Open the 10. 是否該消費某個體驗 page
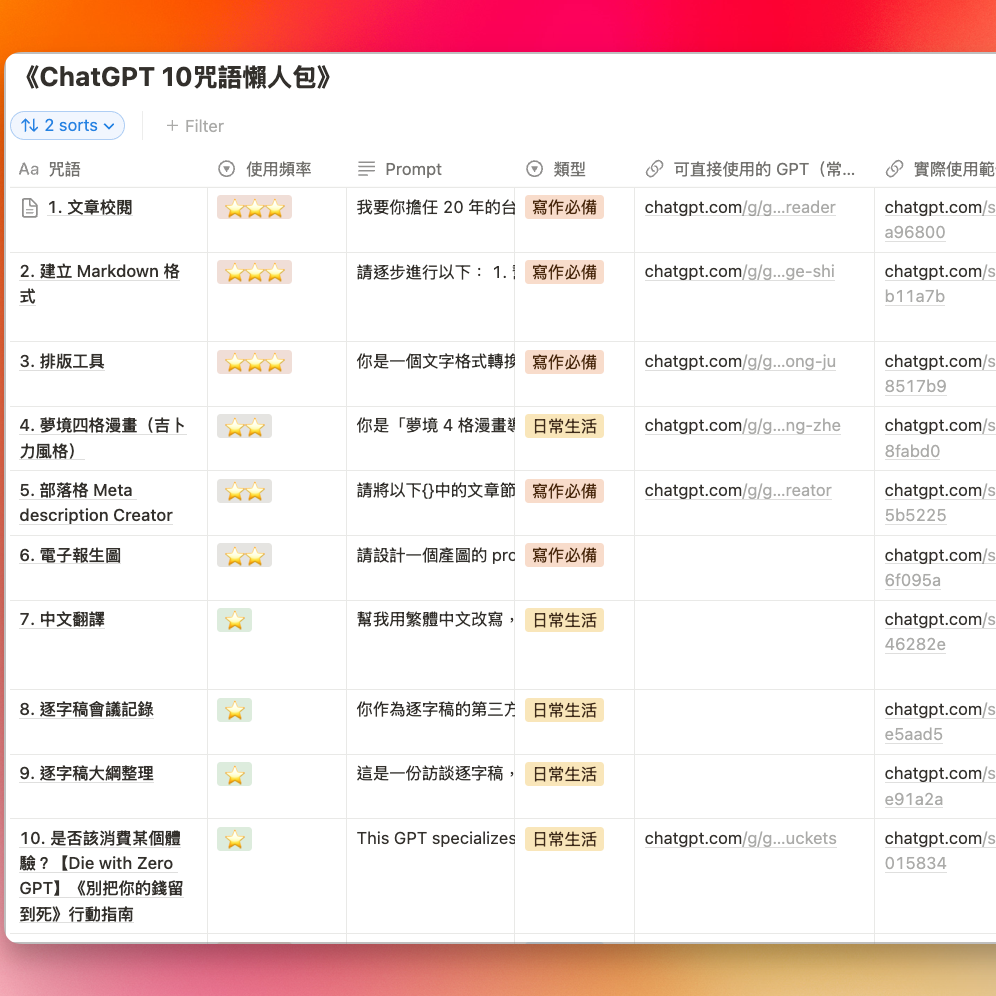996x996 pixels. pyautogui.click(x=102, y=876)
